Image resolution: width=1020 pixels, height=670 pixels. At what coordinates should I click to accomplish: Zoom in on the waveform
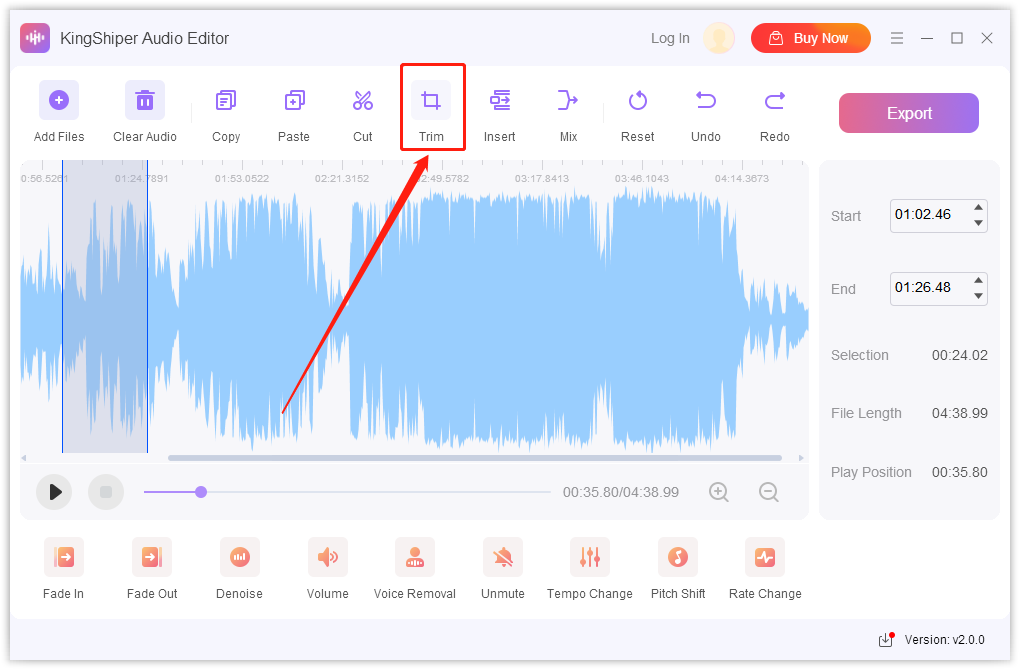[x=719, y=492]
